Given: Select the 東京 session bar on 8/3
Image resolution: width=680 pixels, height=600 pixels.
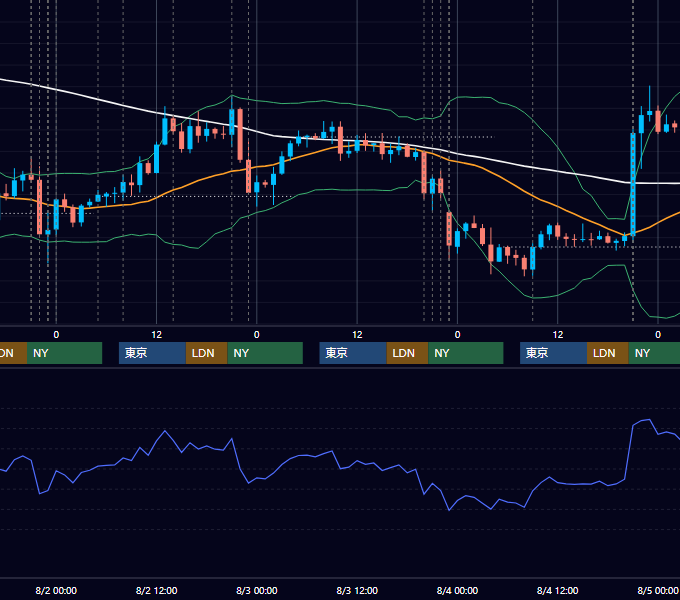Looking at the screenshot, I should 353,353.
